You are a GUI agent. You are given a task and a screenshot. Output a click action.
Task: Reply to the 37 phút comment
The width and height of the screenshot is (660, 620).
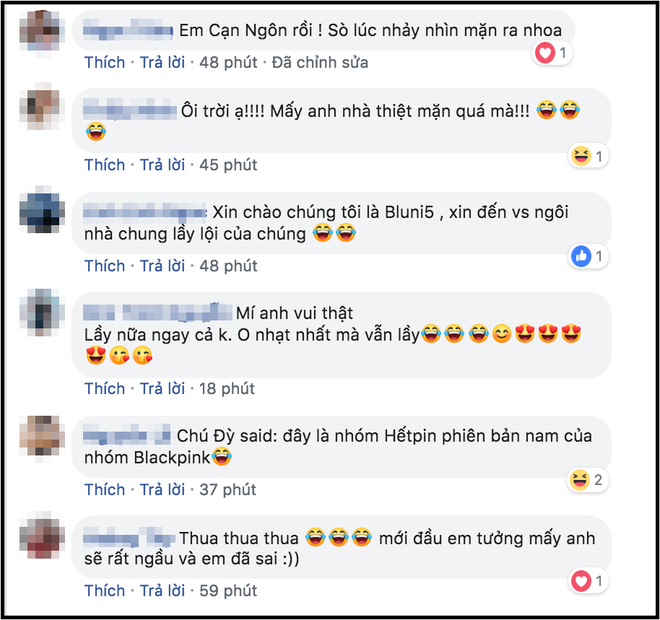pos(162,490)
